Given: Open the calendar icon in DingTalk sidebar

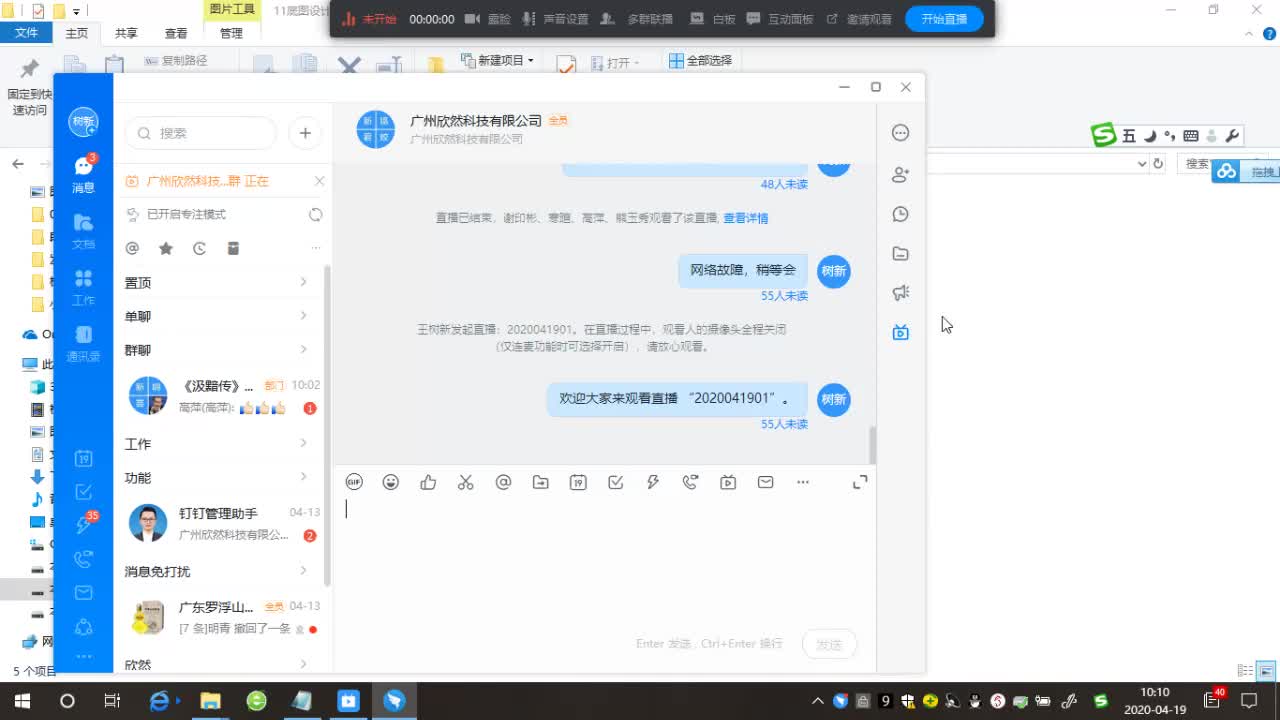Looking at the screenshot, I should coord(84,459).
